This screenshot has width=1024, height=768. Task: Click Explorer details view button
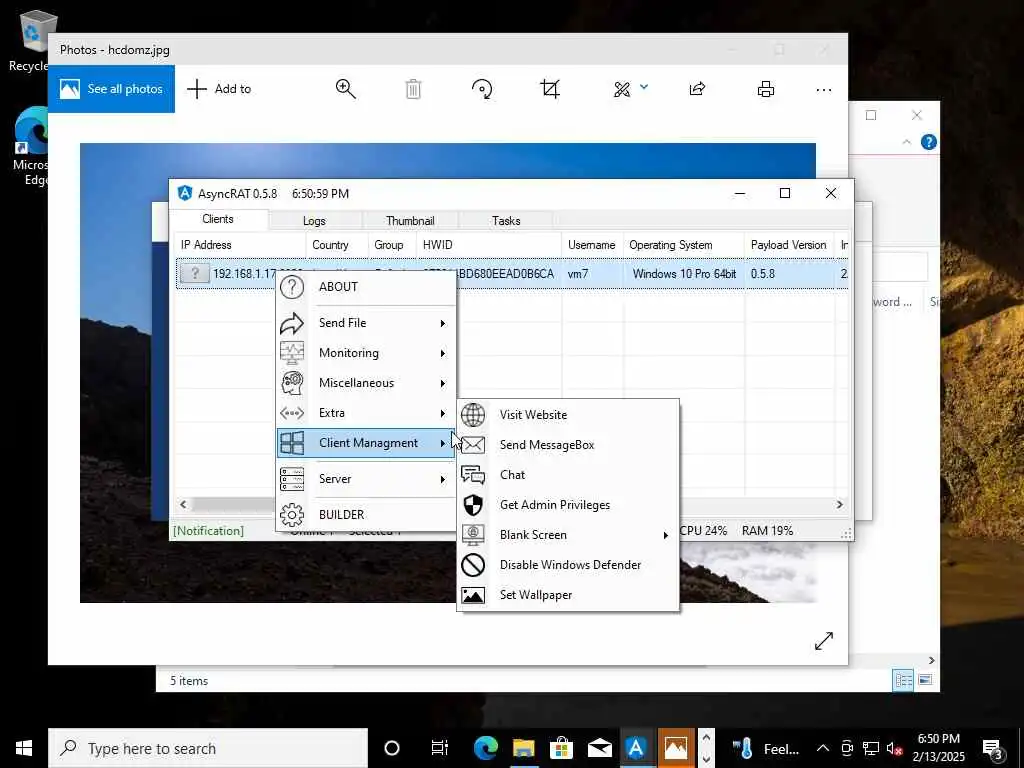pyautogui.click(x=904, y=680)
